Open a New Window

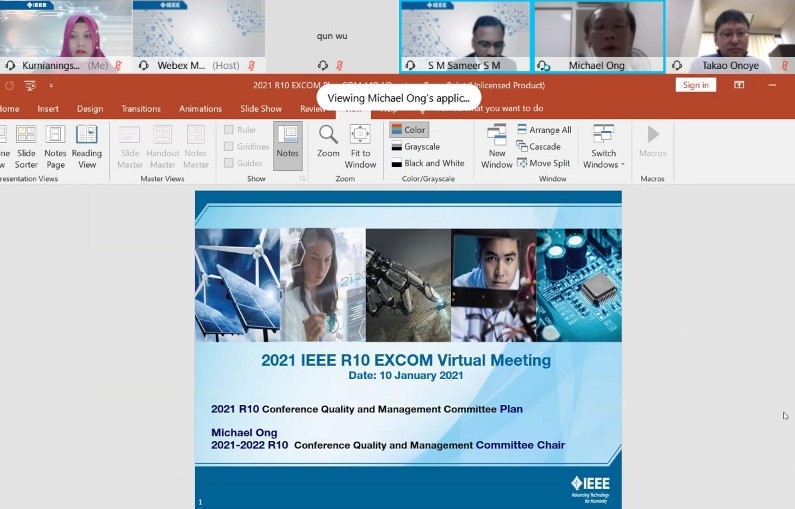(497, 147)
